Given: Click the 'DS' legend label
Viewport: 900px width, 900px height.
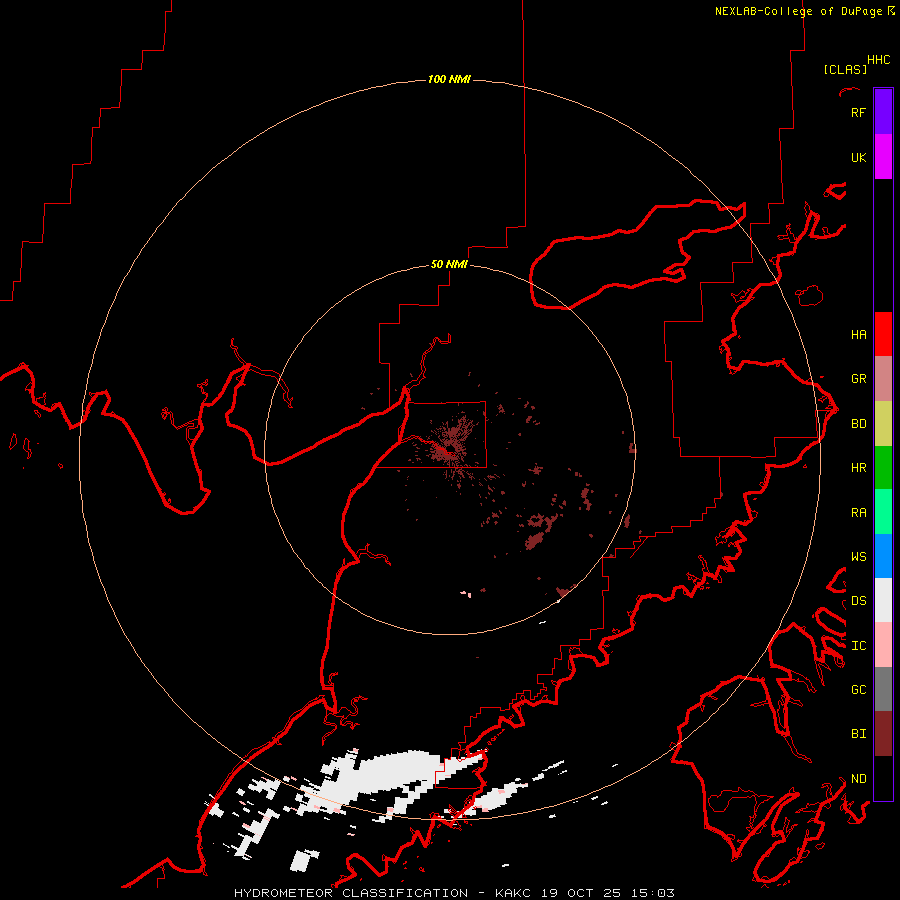Looking at the screenshot, I should pyautogui.click(x=858, y=601).
